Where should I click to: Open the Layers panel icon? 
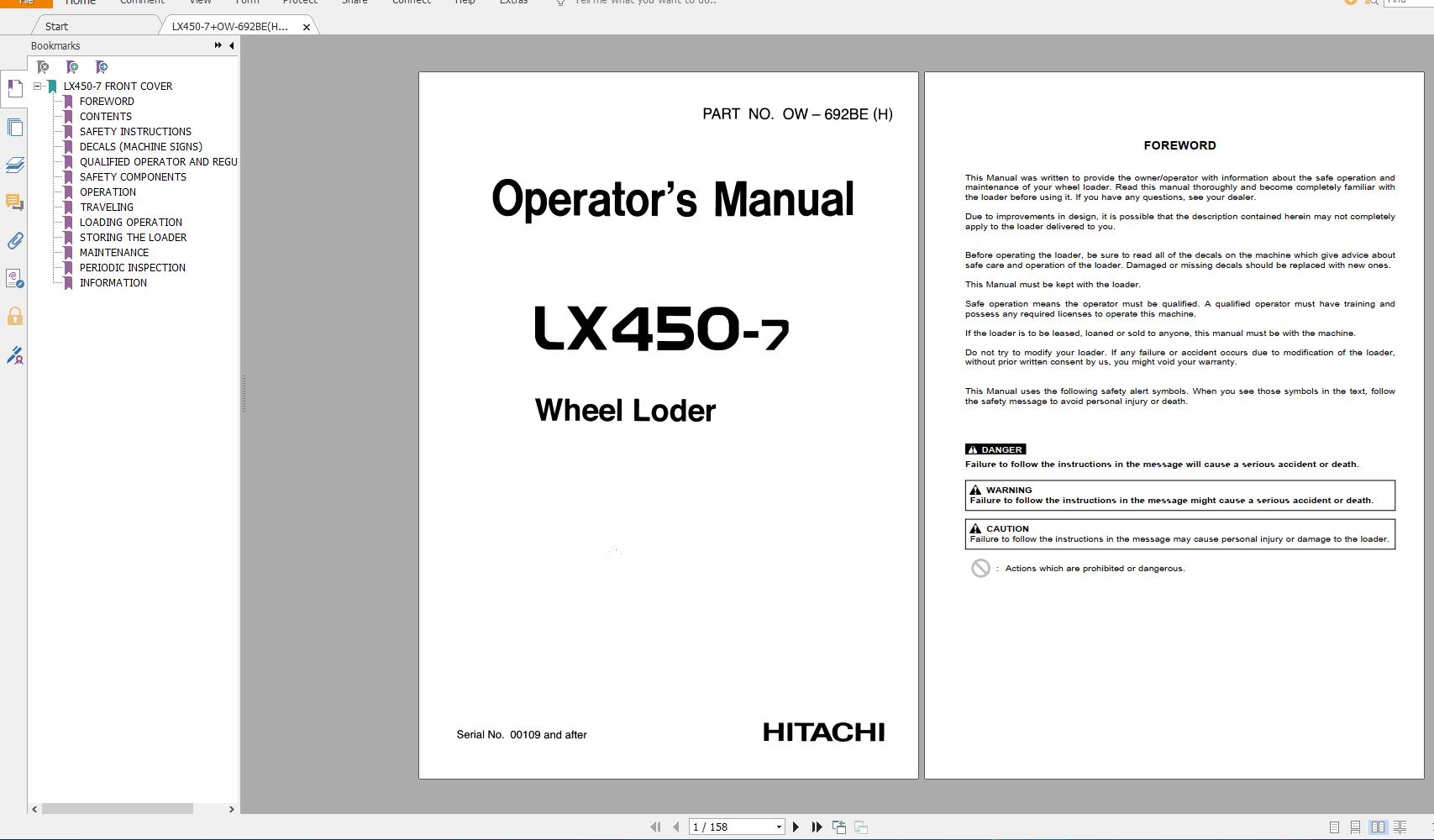pyautogui.click(x=14, y=165)
